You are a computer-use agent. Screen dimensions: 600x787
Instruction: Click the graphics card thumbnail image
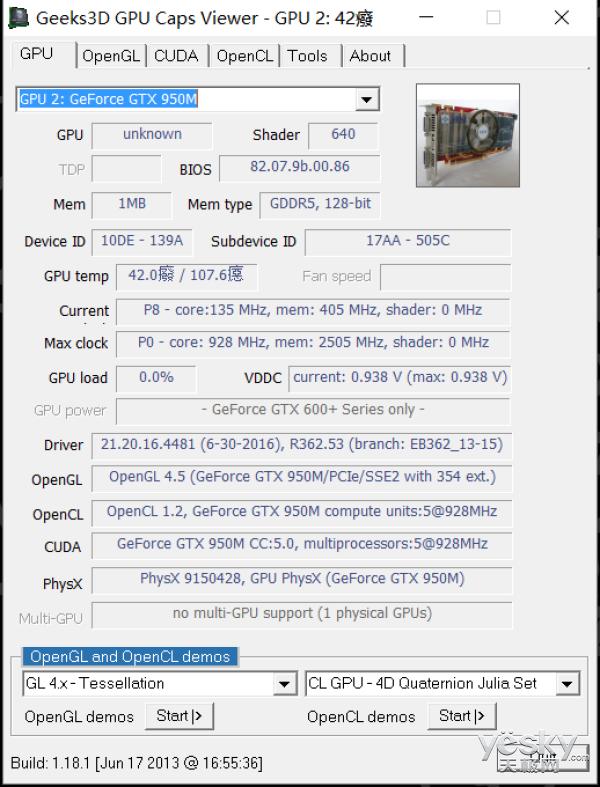point(467,136)
